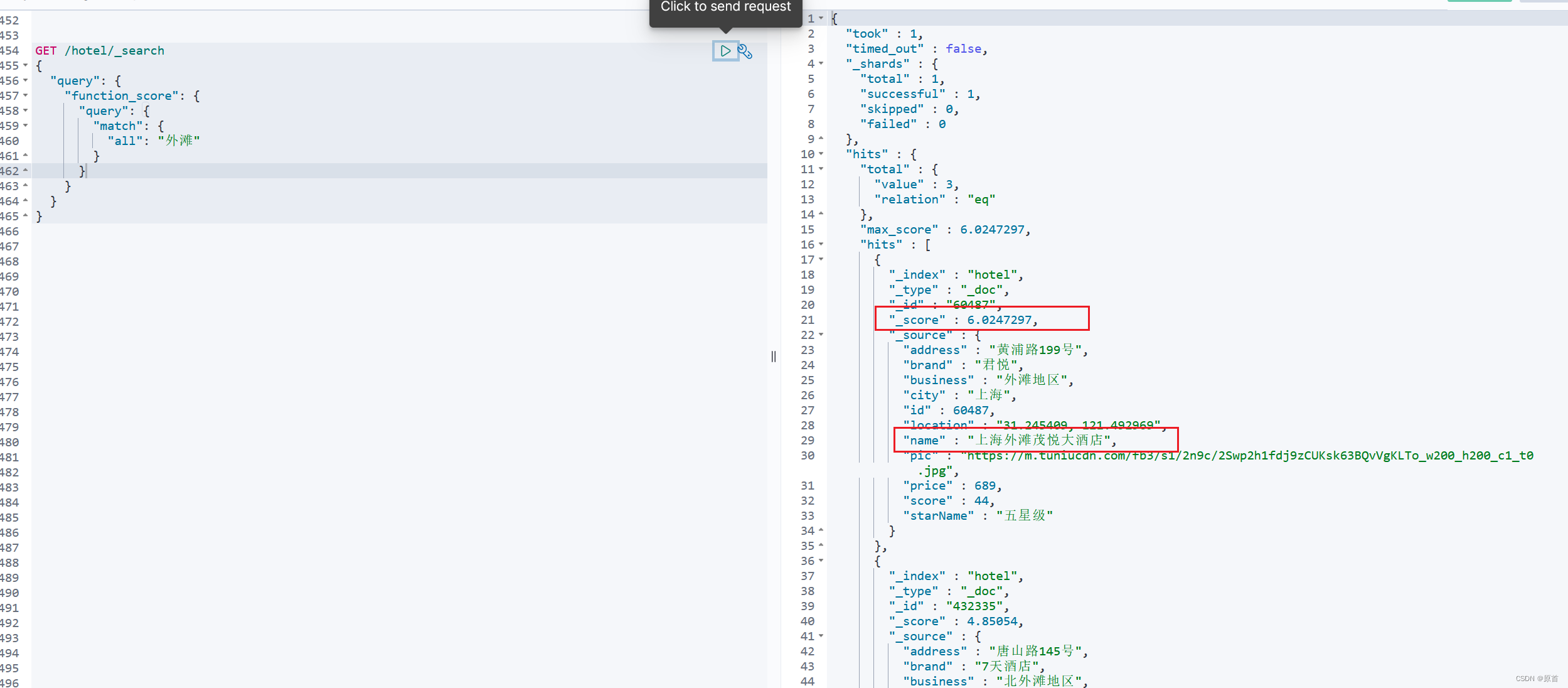1568x688 pixels.
Task: Click the send request play icon
Action: tap(725, 51)
